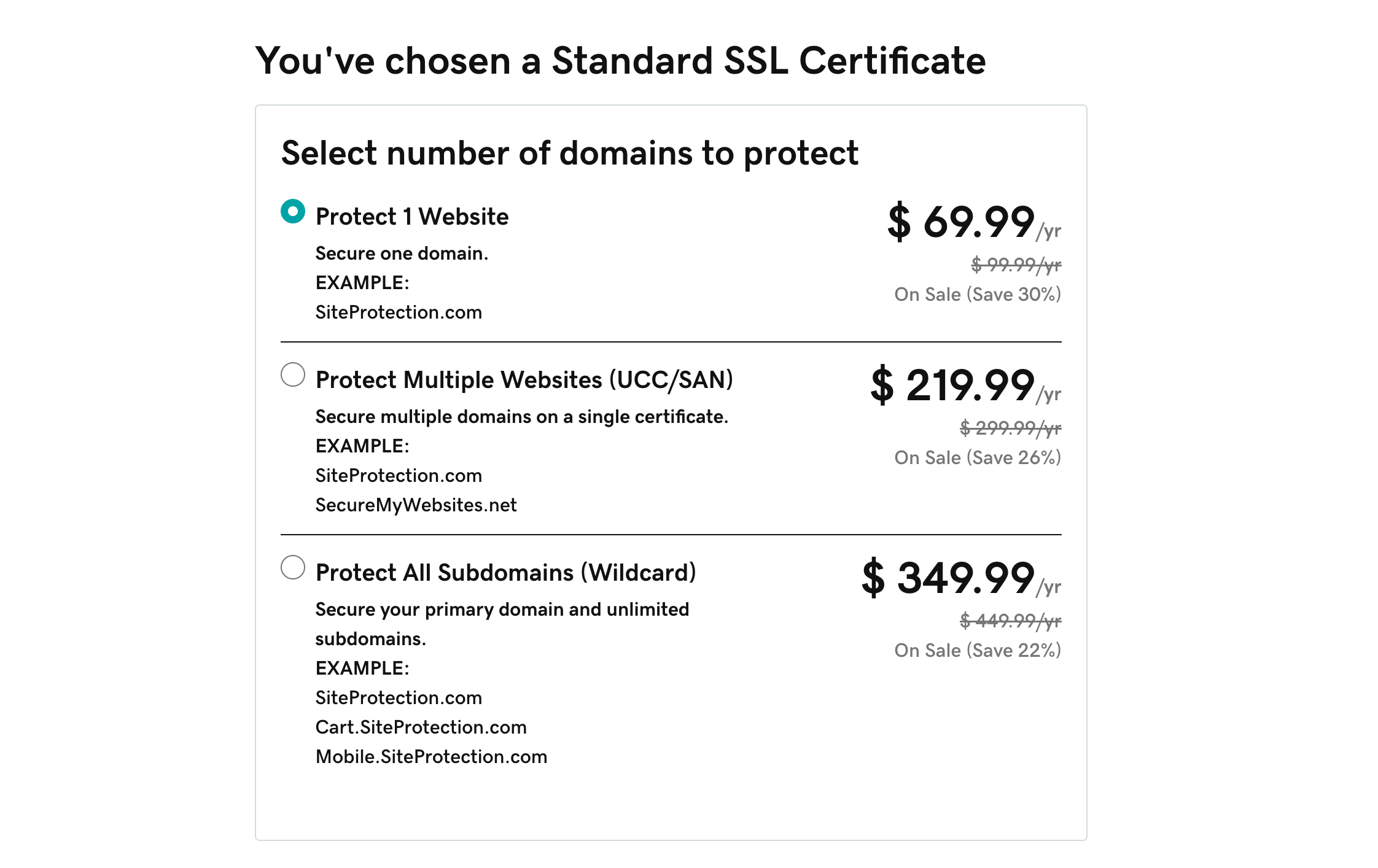
Task: Click the crossed-out $299.99/yr price
Action: (x=1010, y=428)
